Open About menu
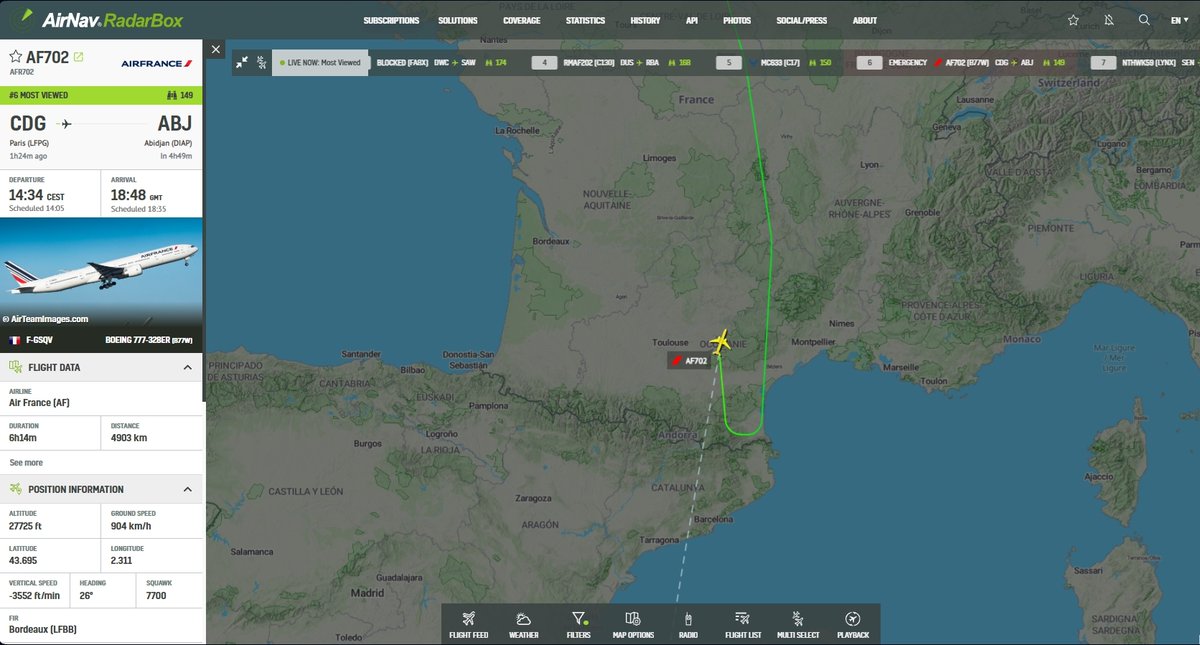Viewport: 1200px width, 645px height. pyautogui.click(x=865, y=20)
